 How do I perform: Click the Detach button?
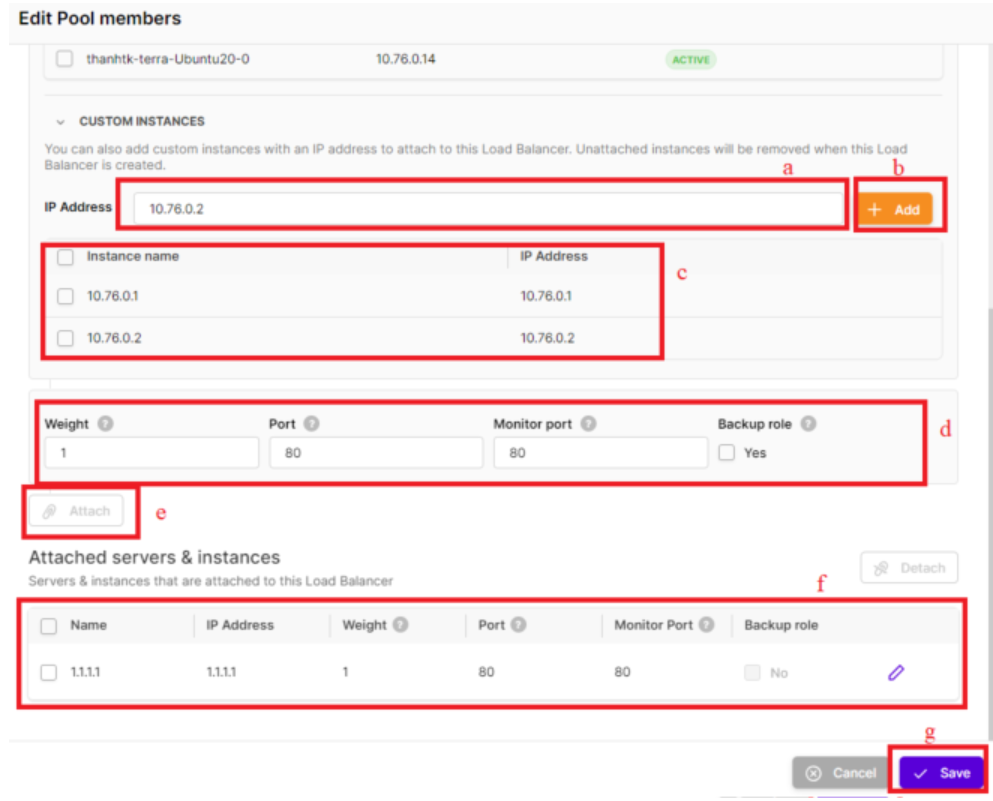click(909, 568)
